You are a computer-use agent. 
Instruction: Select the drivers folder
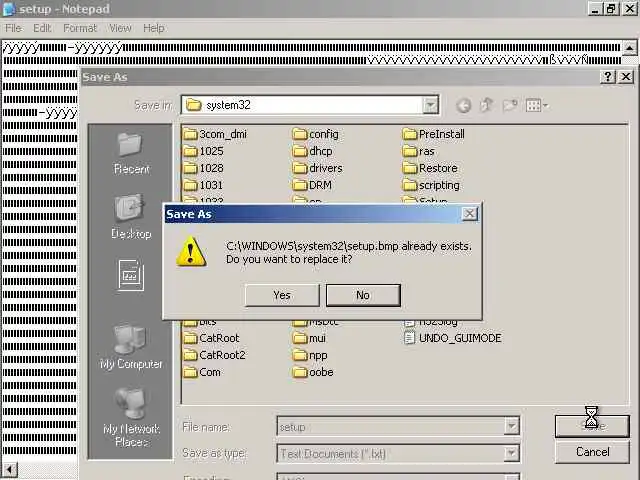tap(318, 168)
